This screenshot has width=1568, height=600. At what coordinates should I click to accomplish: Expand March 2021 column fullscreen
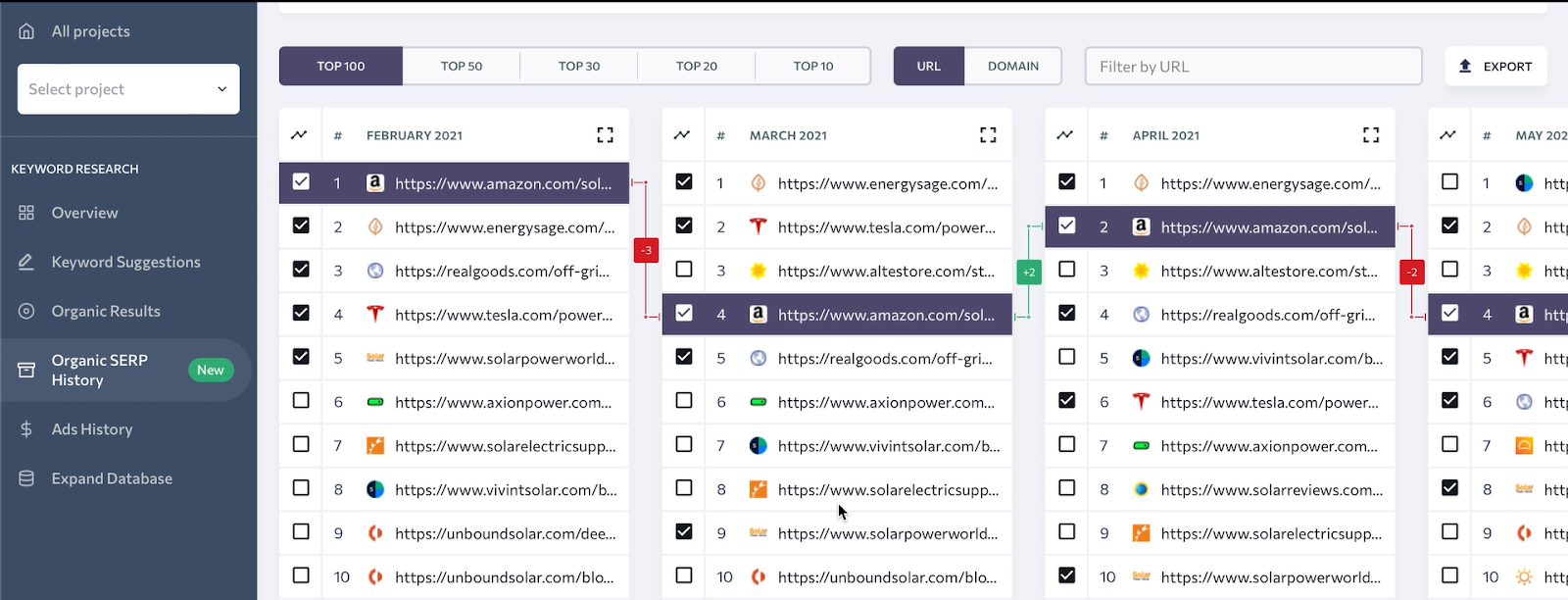point(988,135)
